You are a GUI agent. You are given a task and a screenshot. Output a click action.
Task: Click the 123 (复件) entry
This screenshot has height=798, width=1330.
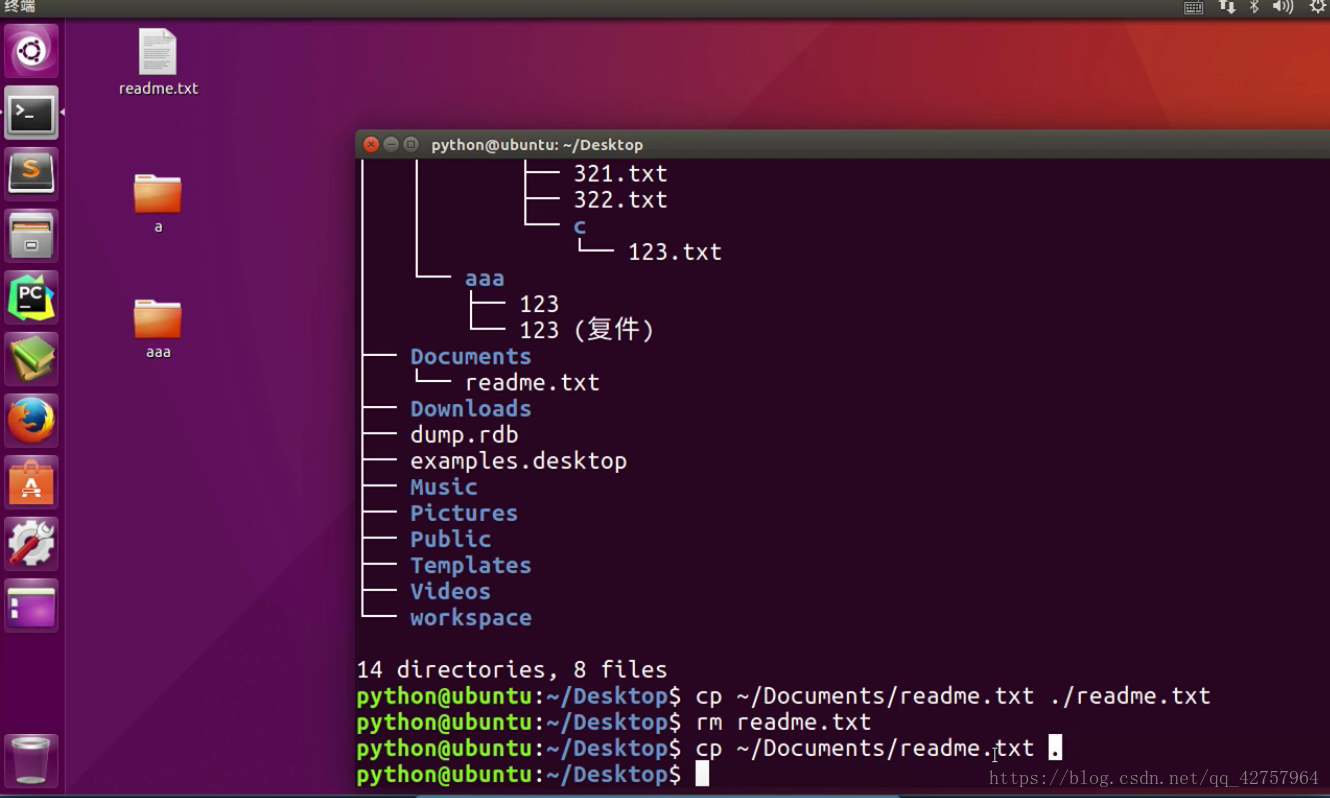pos(587,330)
